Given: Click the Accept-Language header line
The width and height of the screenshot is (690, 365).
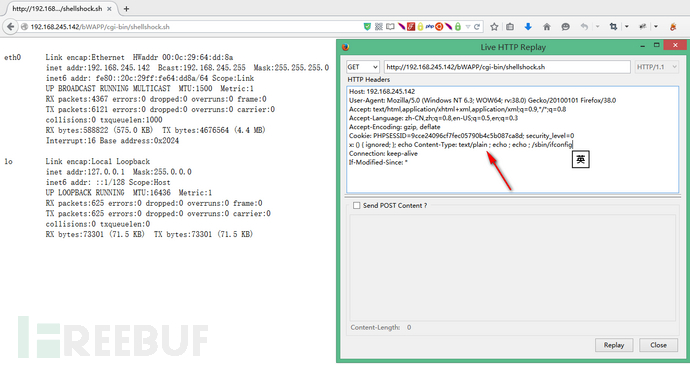Looking at the screenshot, I should pyautogui.click(x=433, y=118).
